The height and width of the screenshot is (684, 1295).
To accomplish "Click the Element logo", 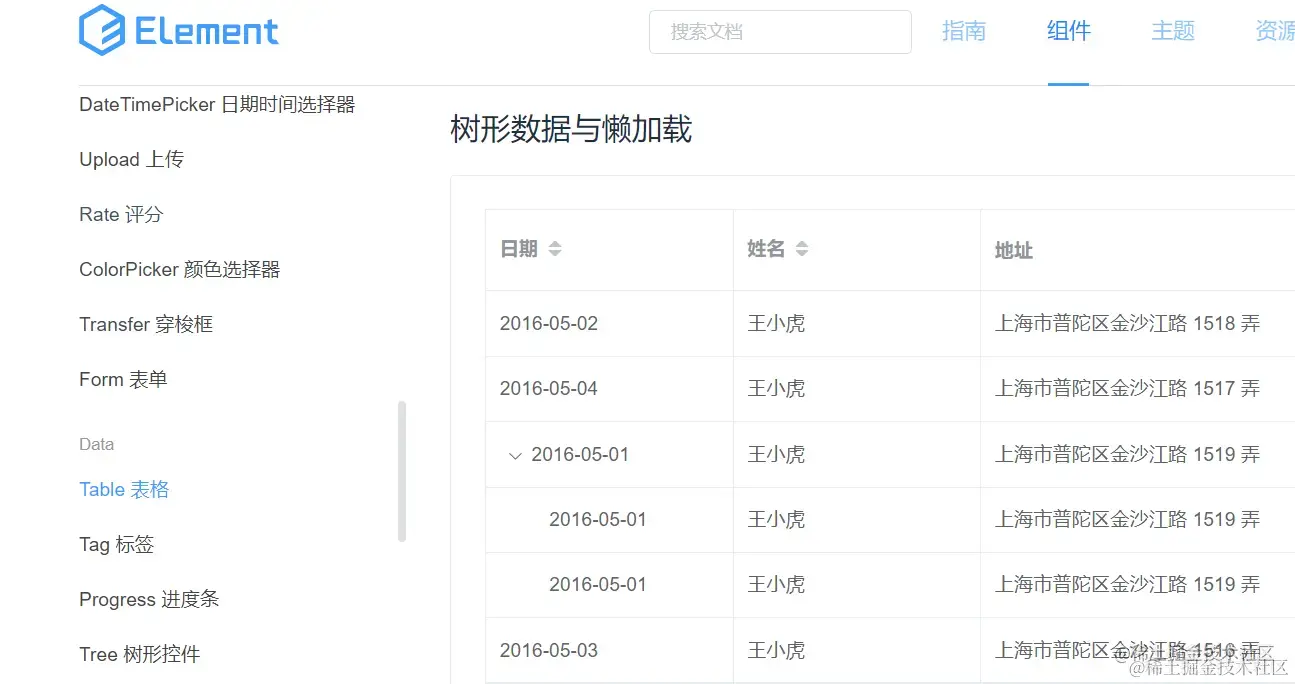I will 179,30.
